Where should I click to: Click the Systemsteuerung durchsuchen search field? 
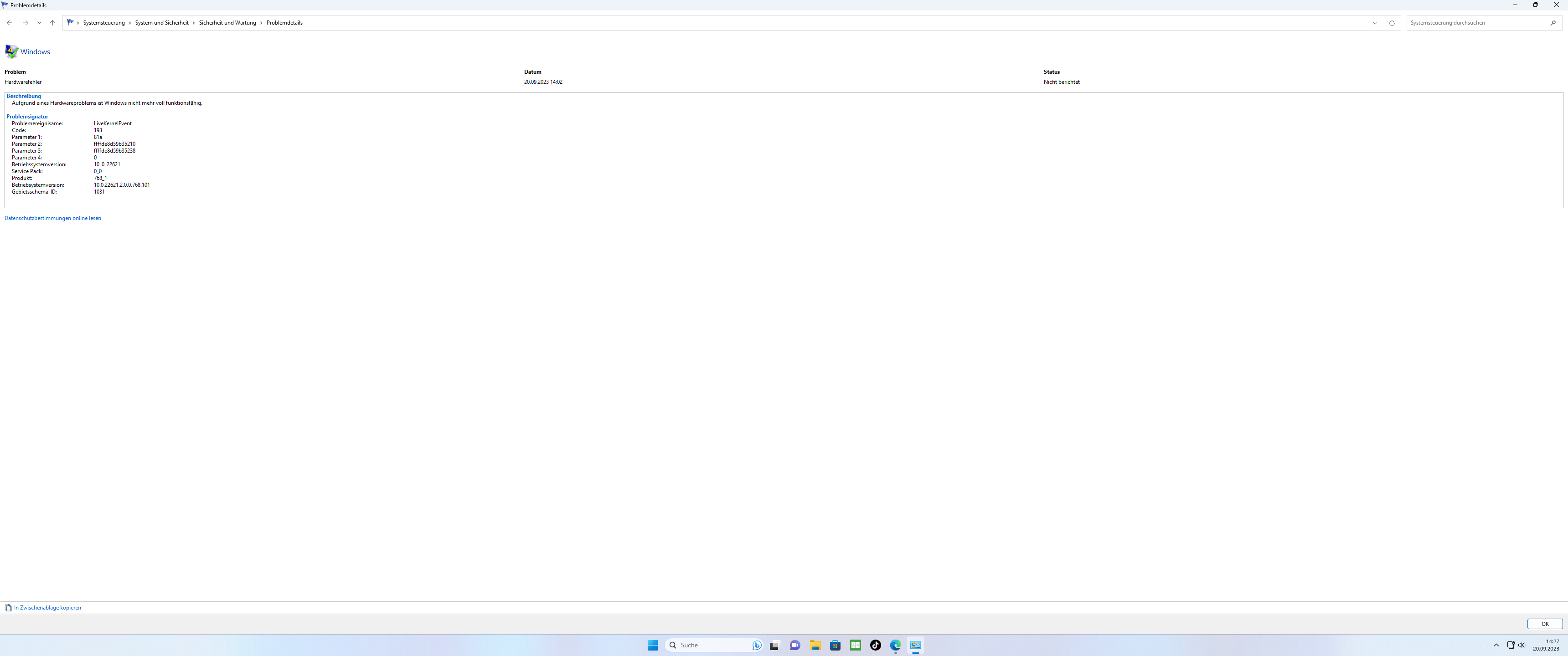coord(1461,22)
